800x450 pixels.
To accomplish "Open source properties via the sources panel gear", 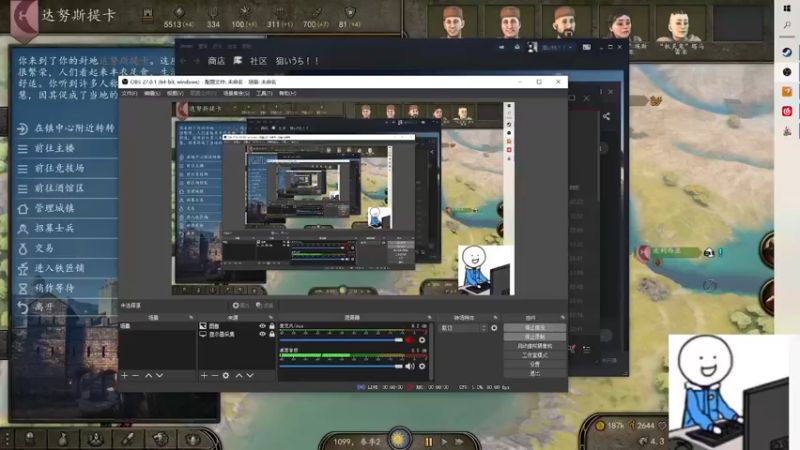I will [226, 376].
